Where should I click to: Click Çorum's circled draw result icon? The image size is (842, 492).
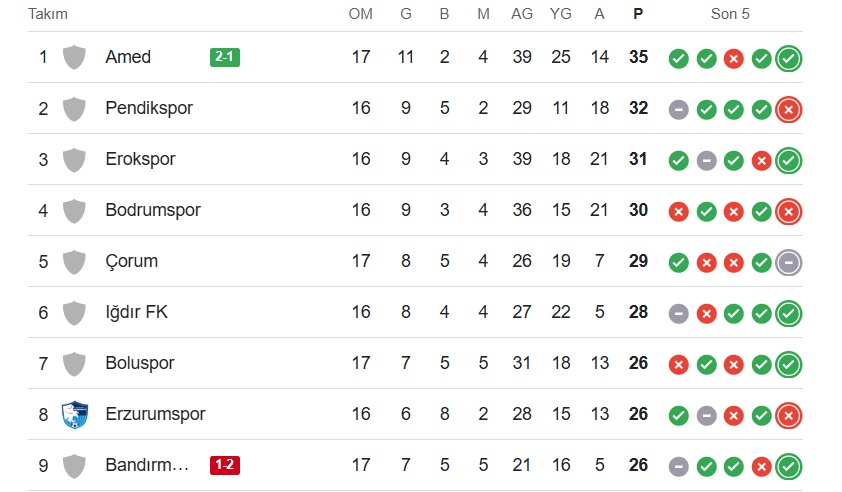pyautogui.click(x=789, y=262)
